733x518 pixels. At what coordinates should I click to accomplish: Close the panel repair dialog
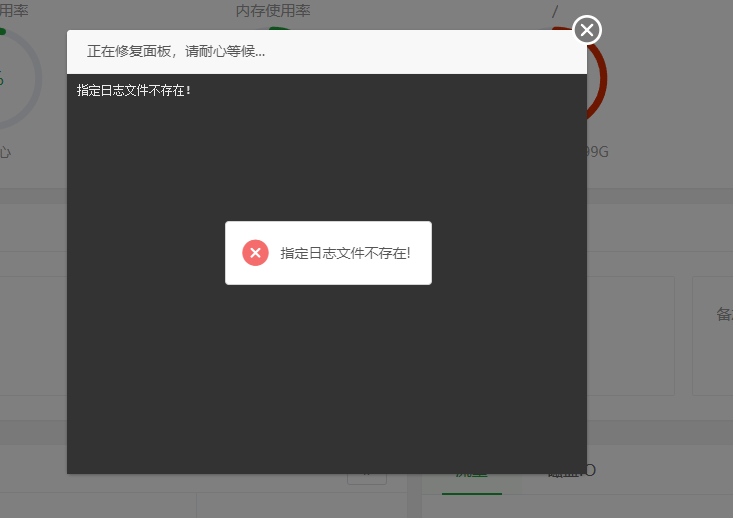[587, 30]
